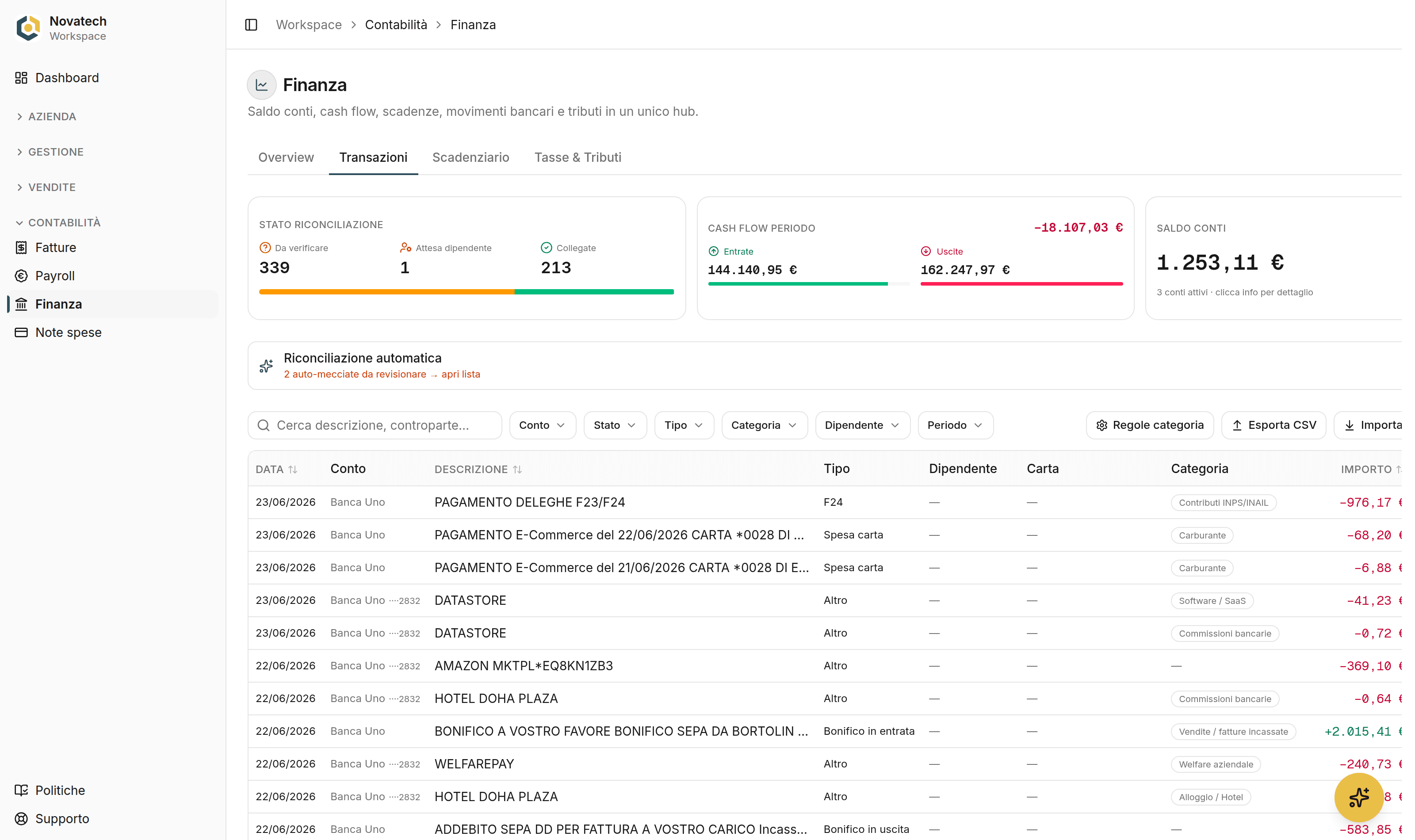Click the search description input field
Image resolution: width=1415 pixels, height=840 pixels.
375,425
